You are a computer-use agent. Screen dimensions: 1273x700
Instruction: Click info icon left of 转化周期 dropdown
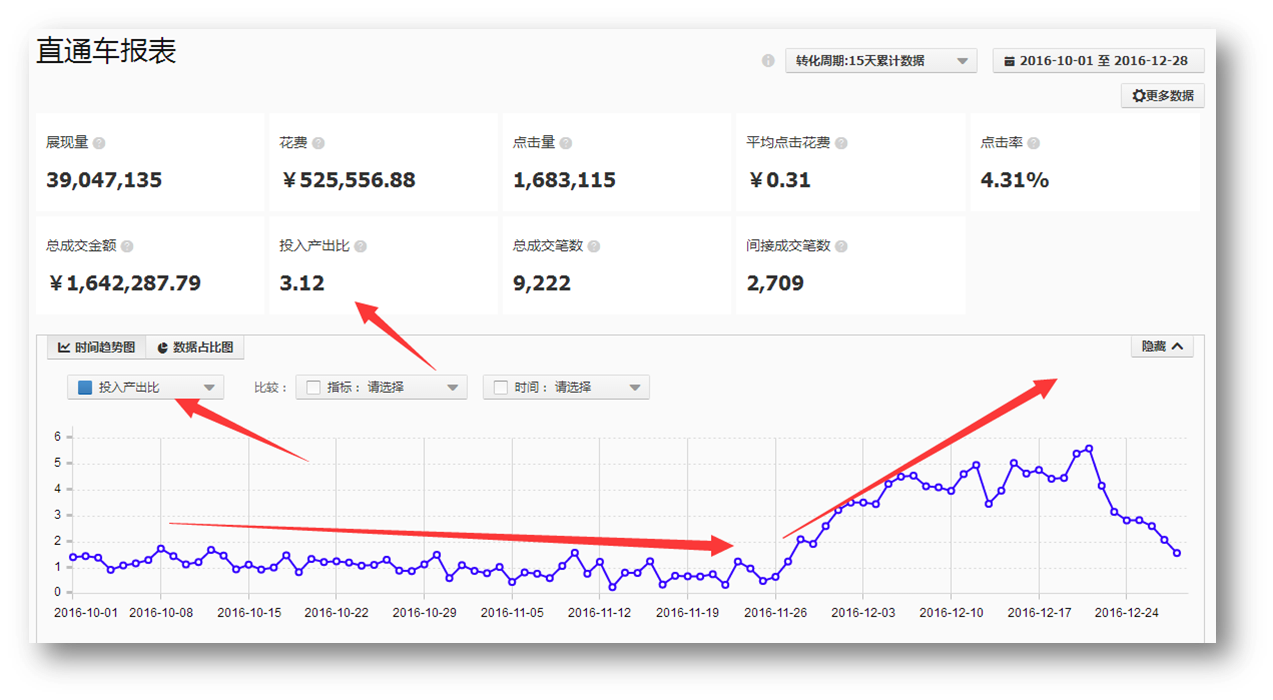(x=768, y=61)
